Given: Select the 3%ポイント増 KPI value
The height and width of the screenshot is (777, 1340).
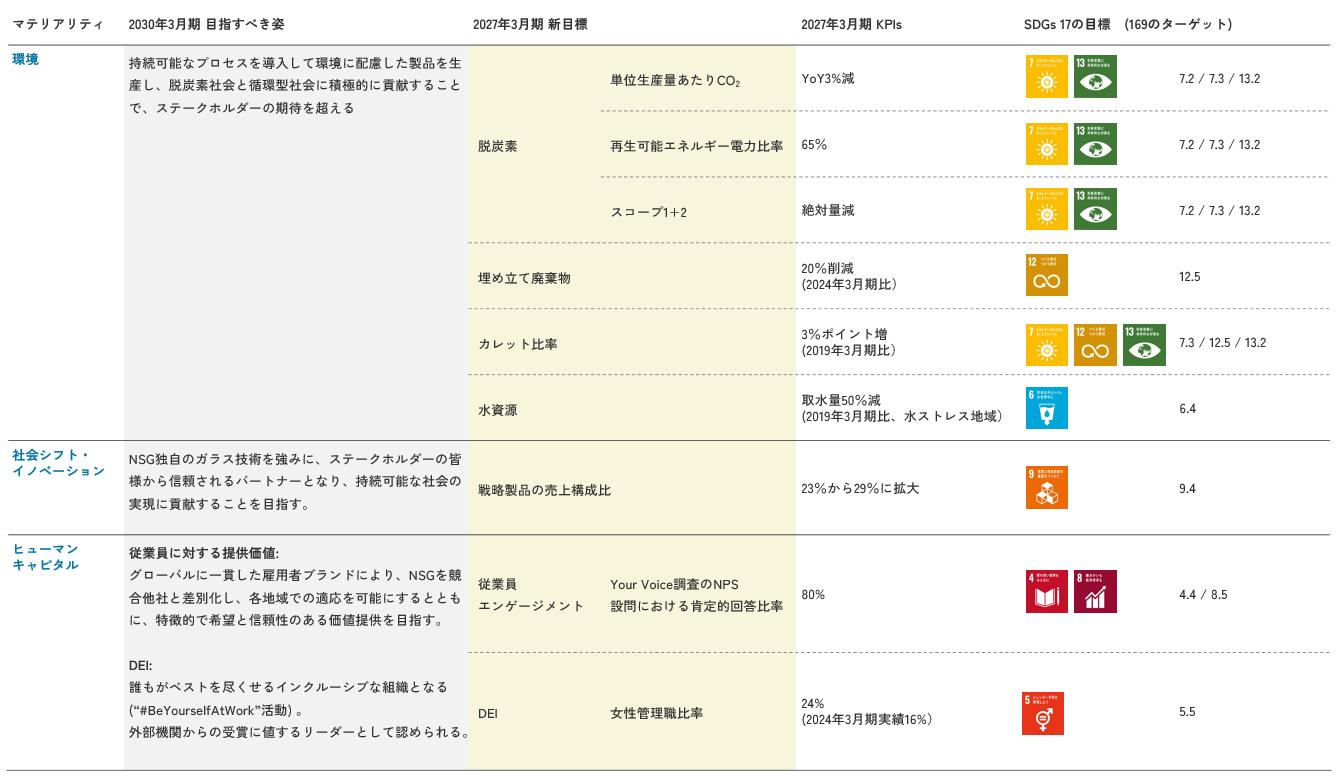Looking at the screenshot, I should [844, 334].
